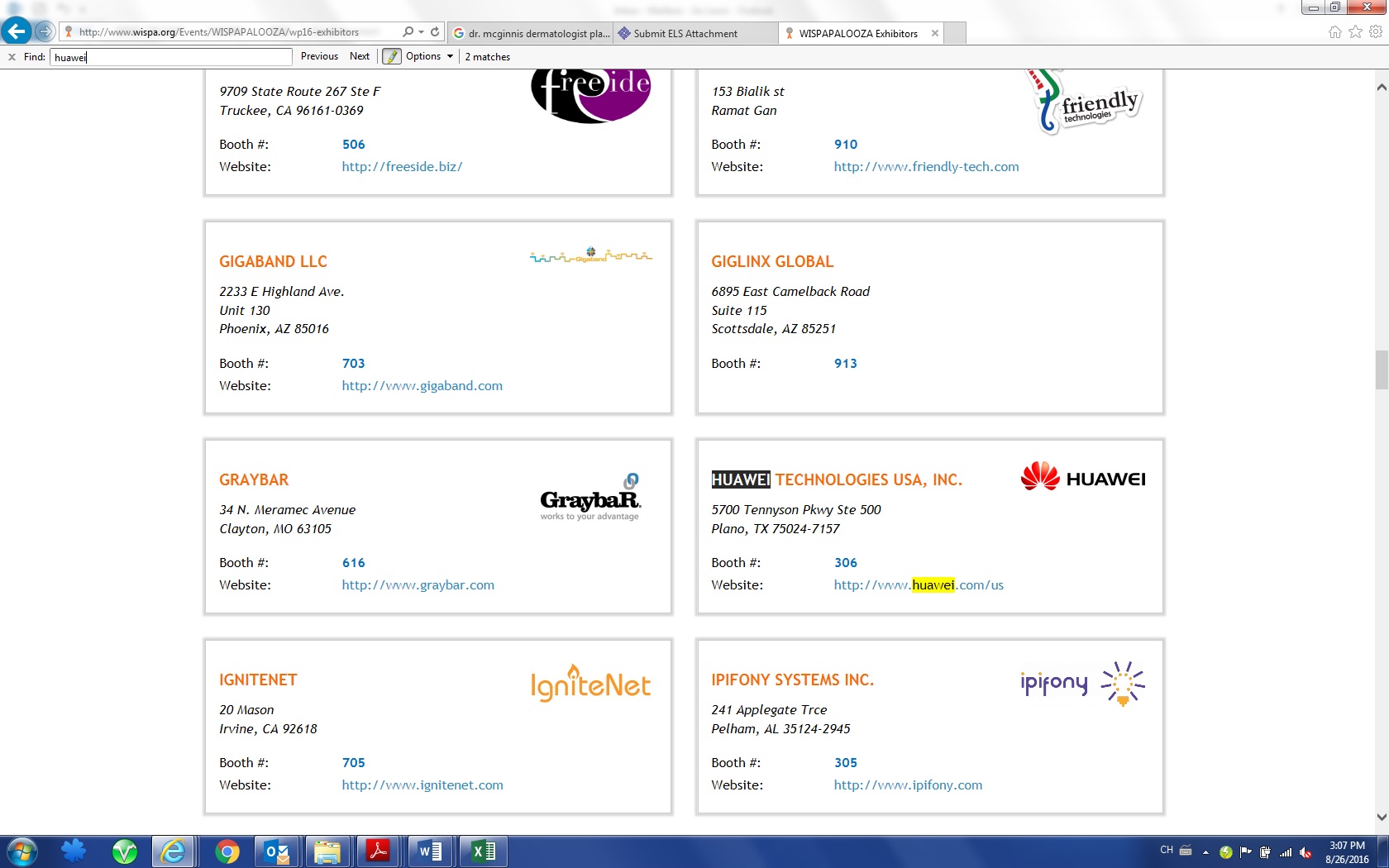
Task: Visit the graybar.com website link
Action: pyautogui.click(x=418, y=584)
